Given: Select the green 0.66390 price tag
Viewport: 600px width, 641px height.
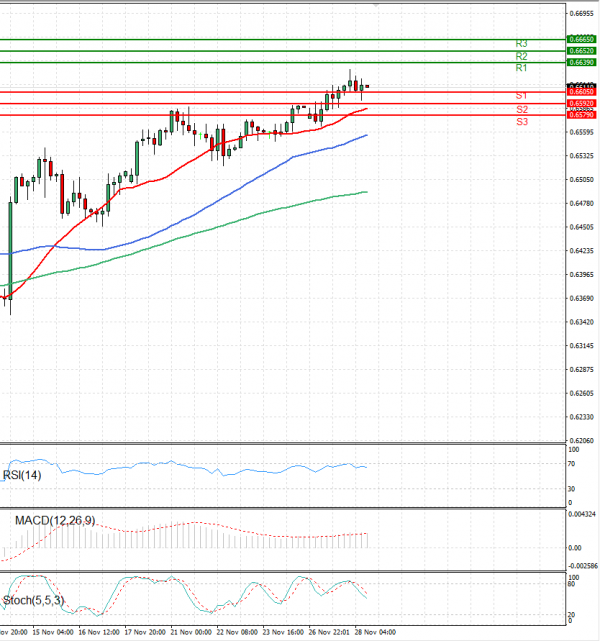Looking at the screenshot, I should (581, 62).
